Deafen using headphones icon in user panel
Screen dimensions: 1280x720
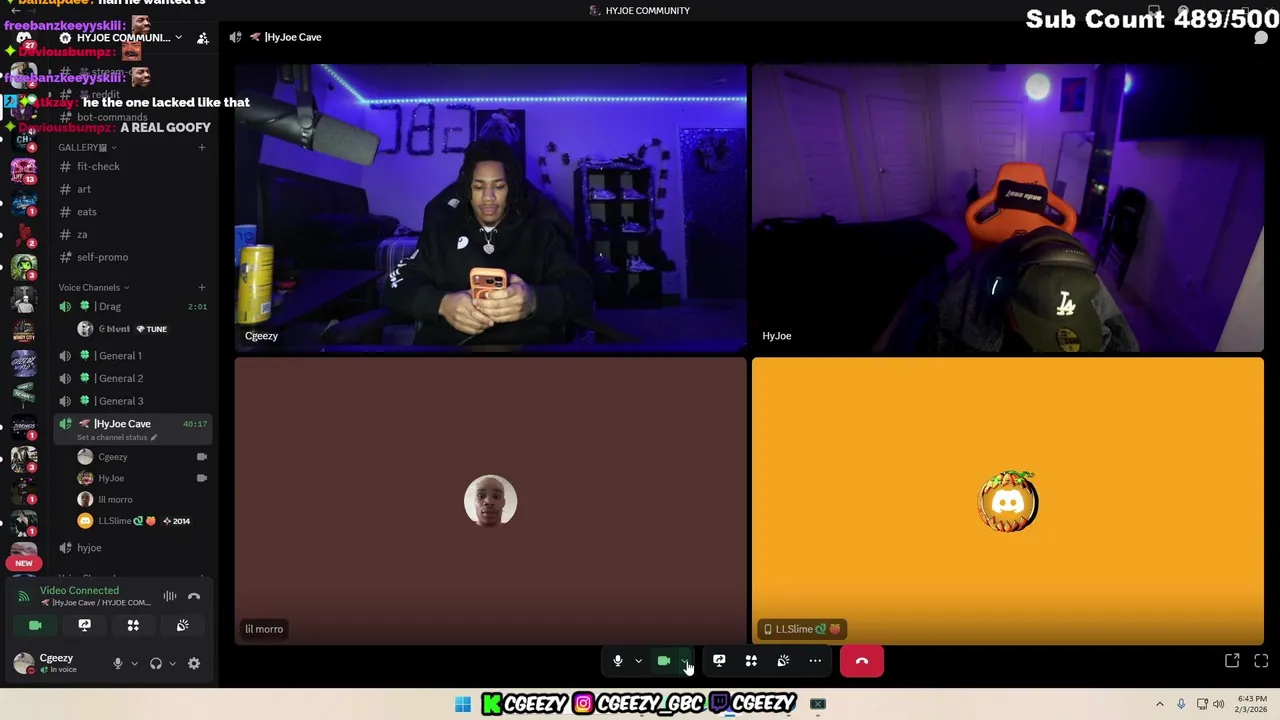click(x=155, y=663)
